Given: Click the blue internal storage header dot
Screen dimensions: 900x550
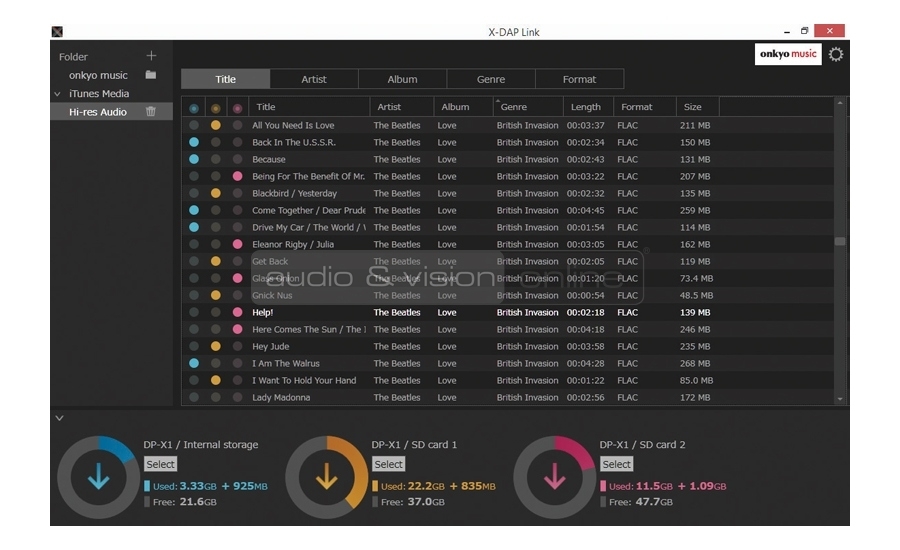Looking at the screenshot, I should click(x=194, y=108).
